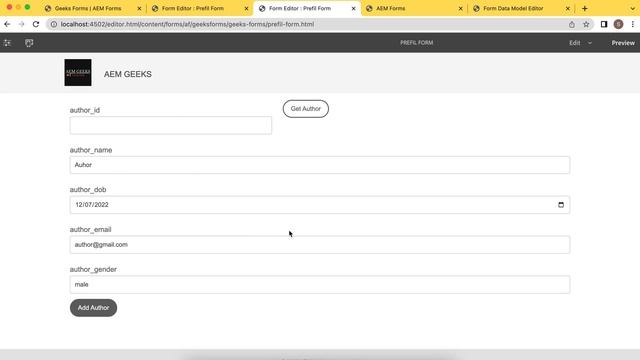
Task: Focus the author_dob date field
Action: [320, 205]
